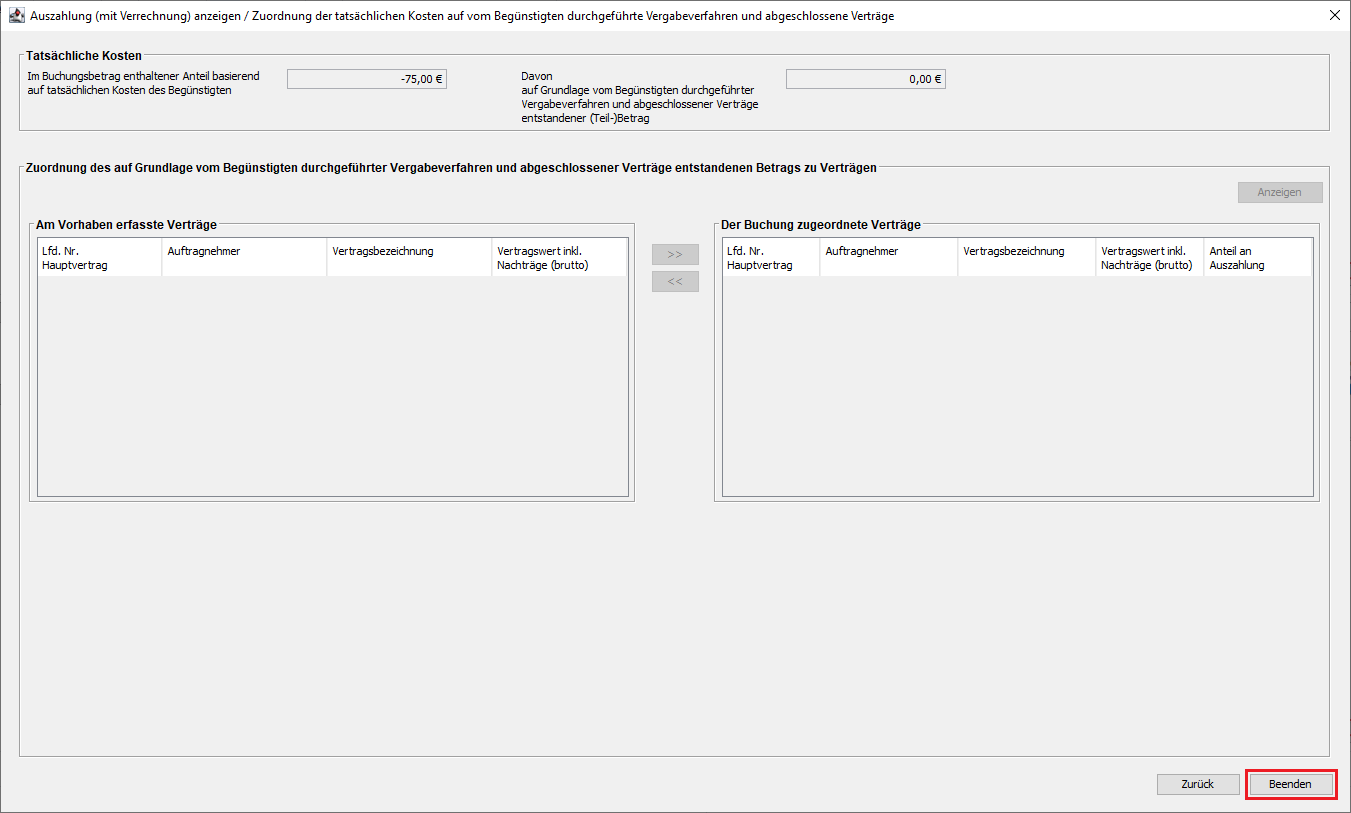The width and height of the screenshot is (1351, 813).
Task: Click Vertragsbezeichnung header in the left contracts table
Action: [x=409, y=258]
